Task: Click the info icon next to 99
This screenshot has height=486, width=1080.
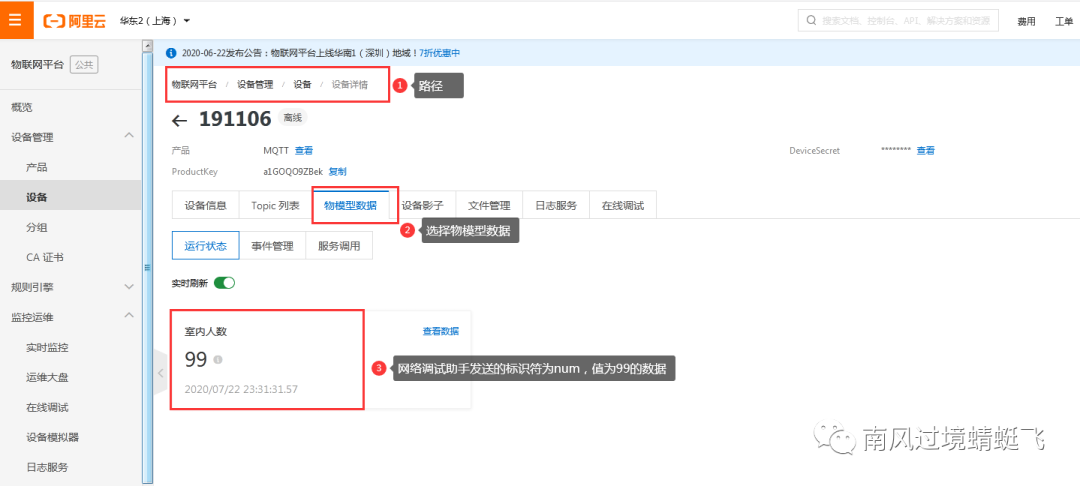Action: tap(218, 359)
